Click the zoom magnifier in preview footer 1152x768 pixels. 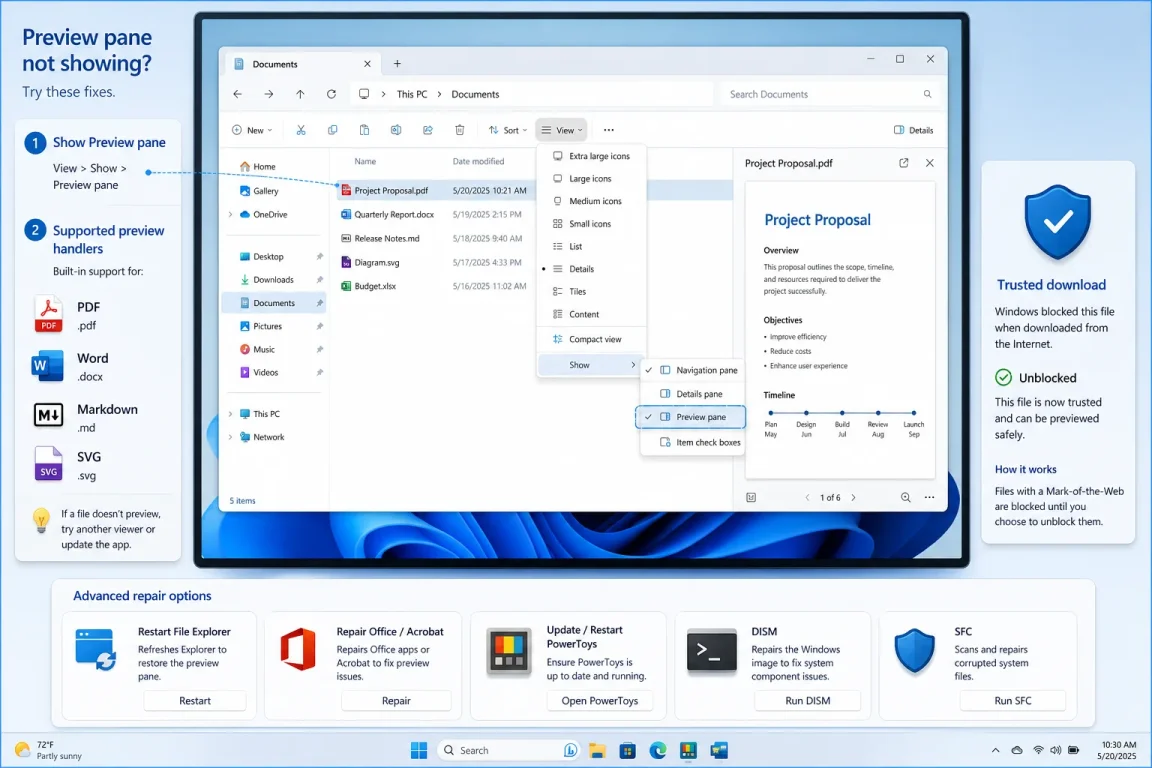(905, 498)
